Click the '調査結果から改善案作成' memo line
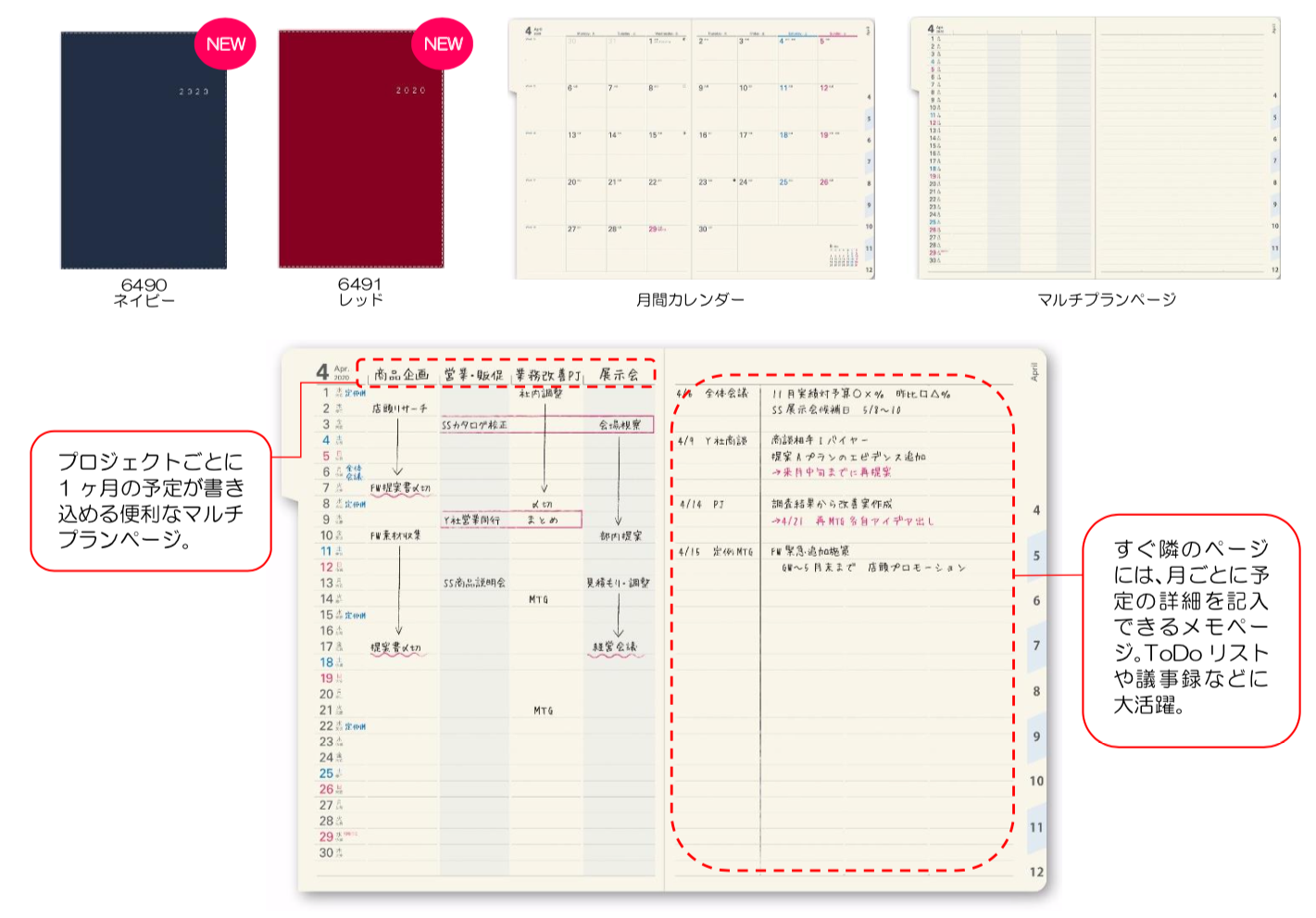Screen dimensions: 1316x918 (832, 504)
